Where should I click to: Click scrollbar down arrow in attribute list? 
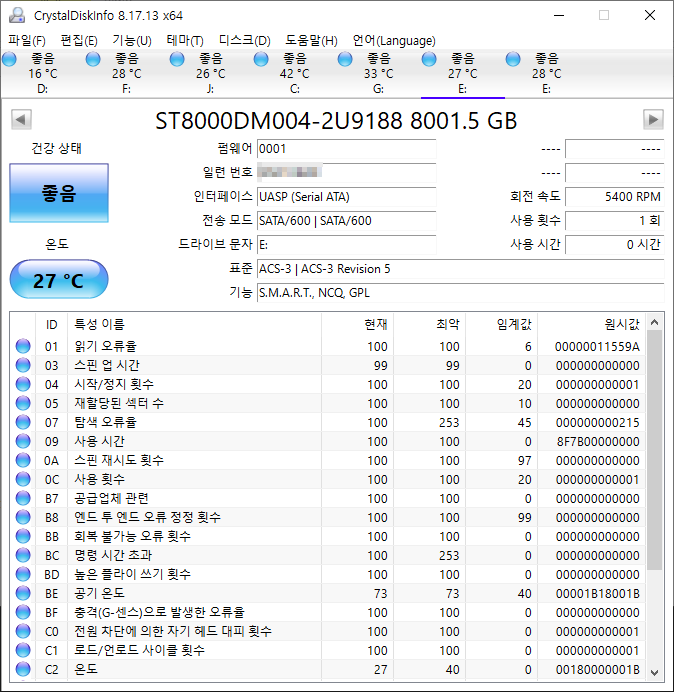tap(655, 673)
